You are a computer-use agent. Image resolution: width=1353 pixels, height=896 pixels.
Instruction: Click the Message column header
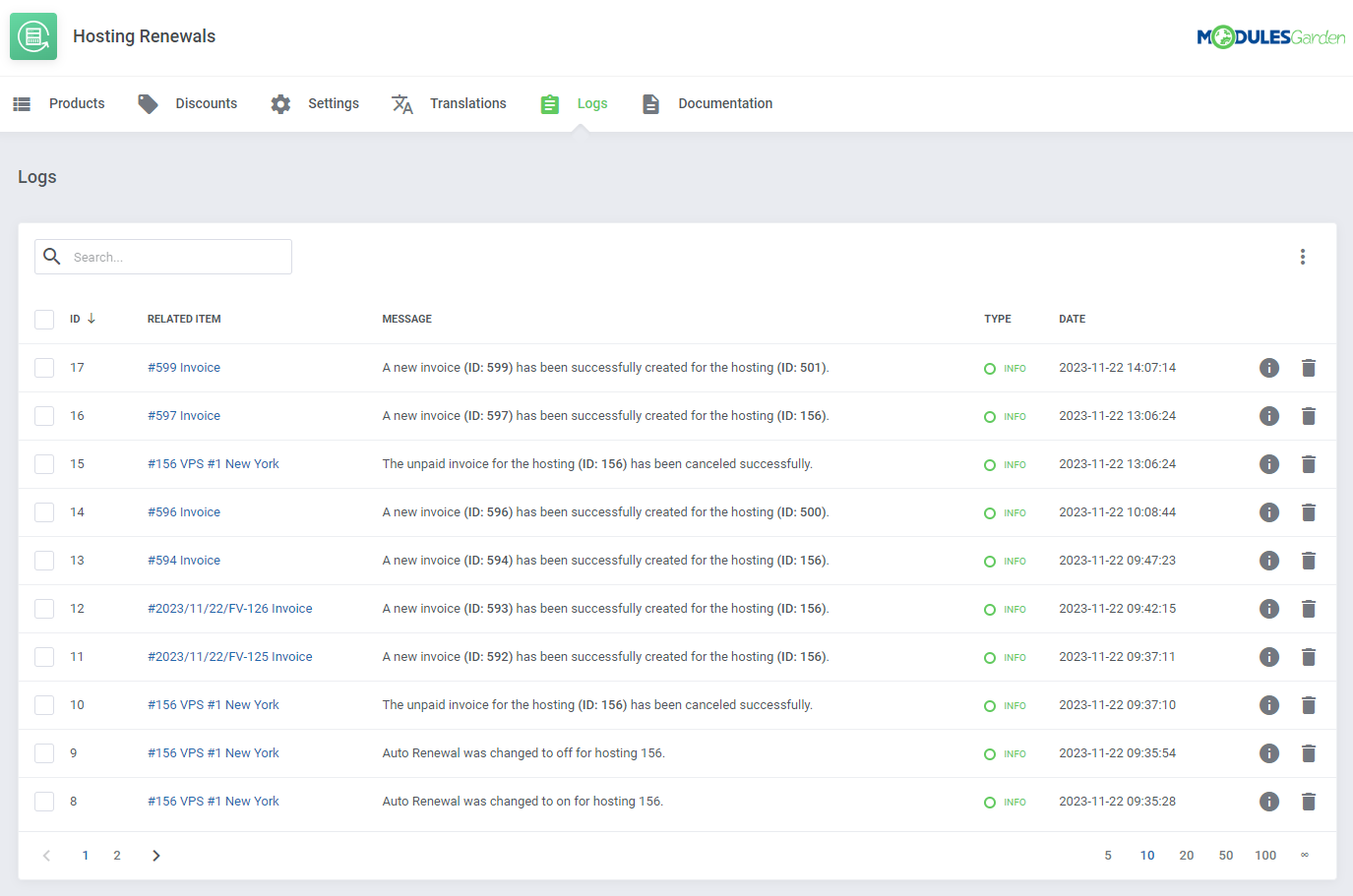coord(407,319)
